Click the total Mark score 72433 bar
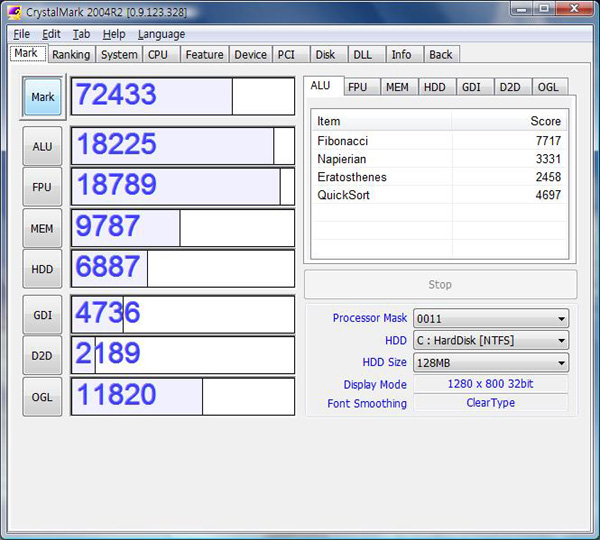 183,96
